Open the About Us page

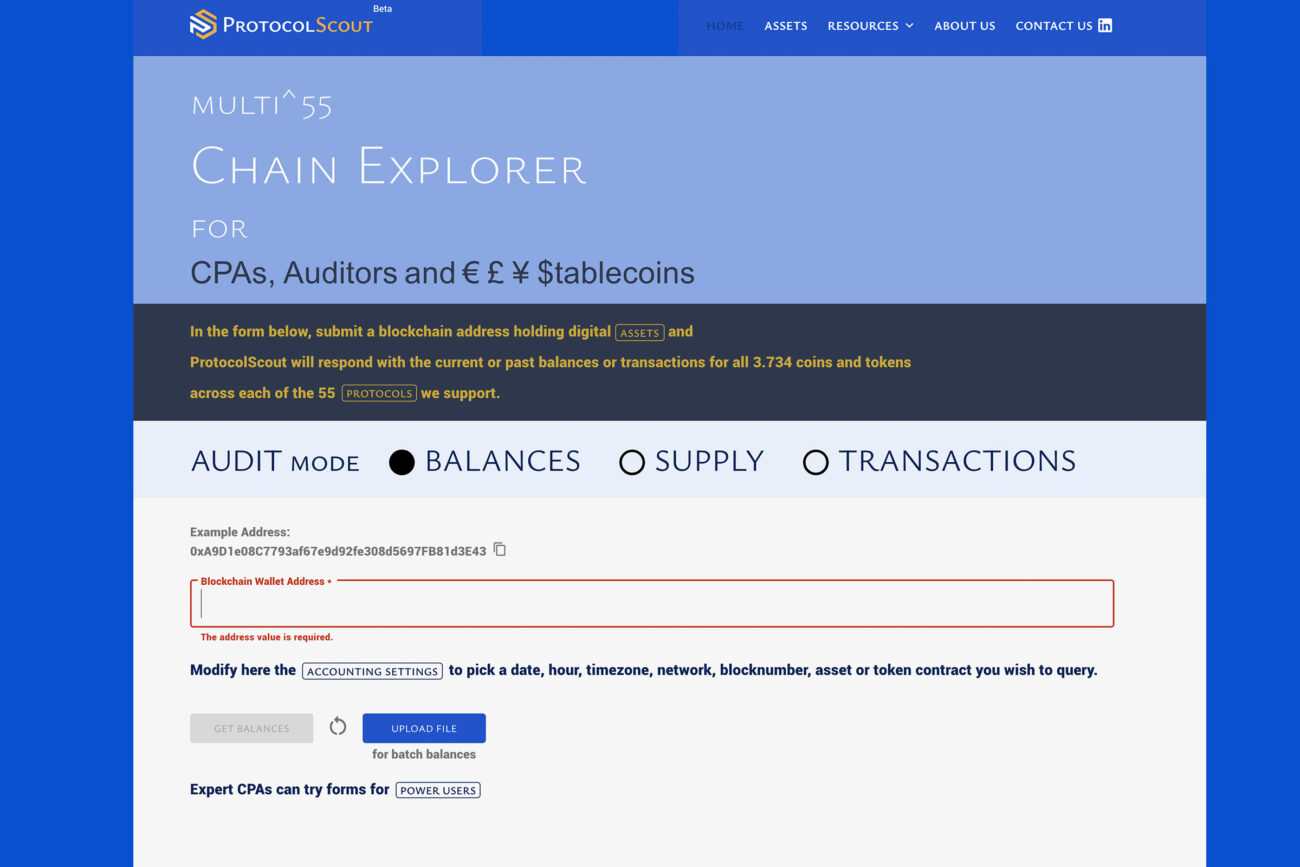point(965,26)
